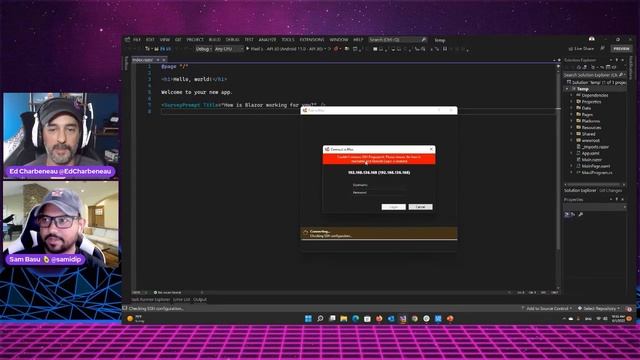Open Visual Studio taskbar icon
The width and height of the screenshot is (640, 360).
pos(403,319)
